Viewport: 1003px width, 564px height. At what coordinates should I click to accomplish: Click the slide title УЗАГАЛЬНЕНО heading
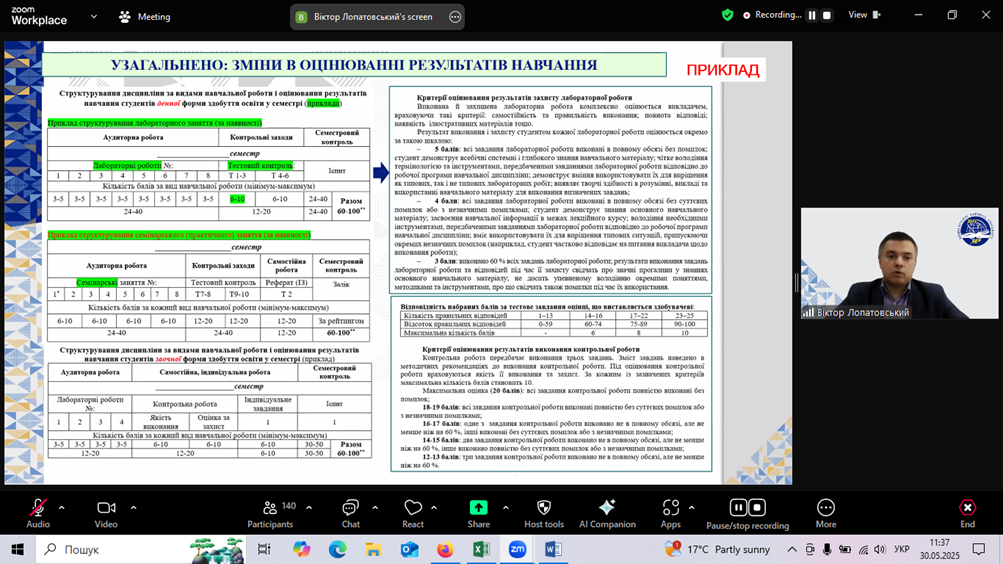coord(354,65)
